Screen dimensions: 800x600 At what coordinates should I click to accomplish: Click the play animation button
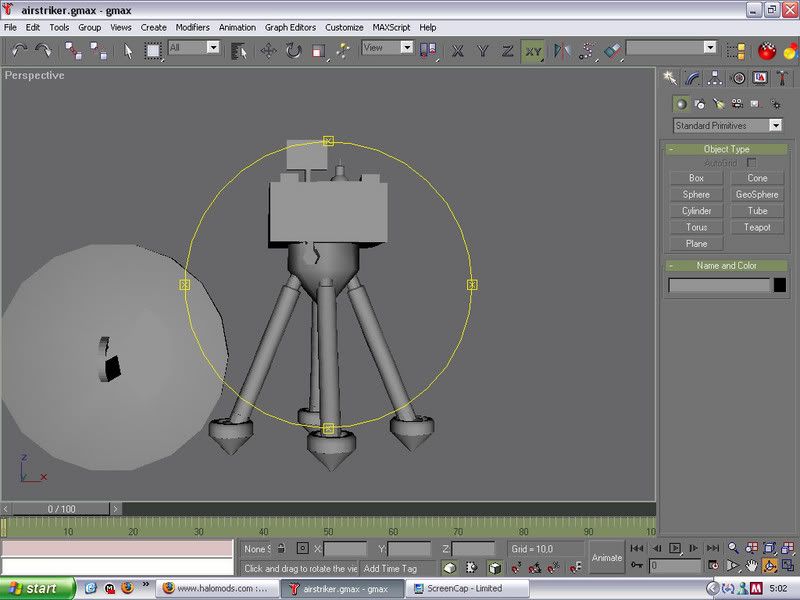coord(674,548)
